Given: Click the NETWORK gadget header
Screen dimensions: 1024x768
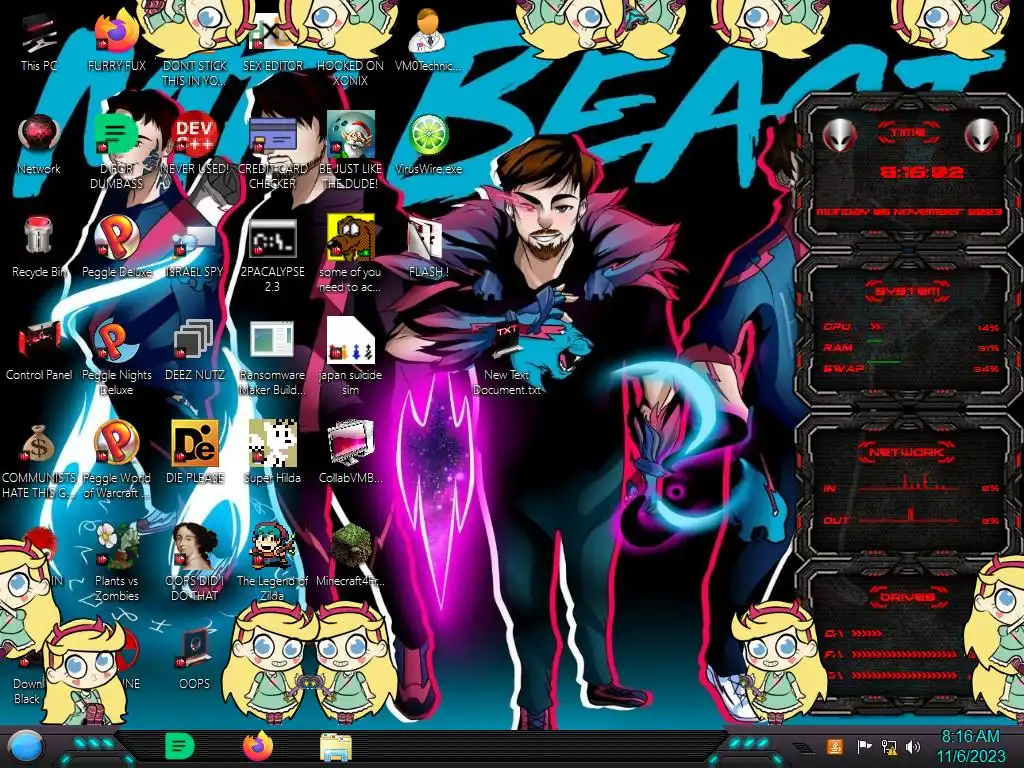Looking at the screenshot, I should (x=906, y=452).
